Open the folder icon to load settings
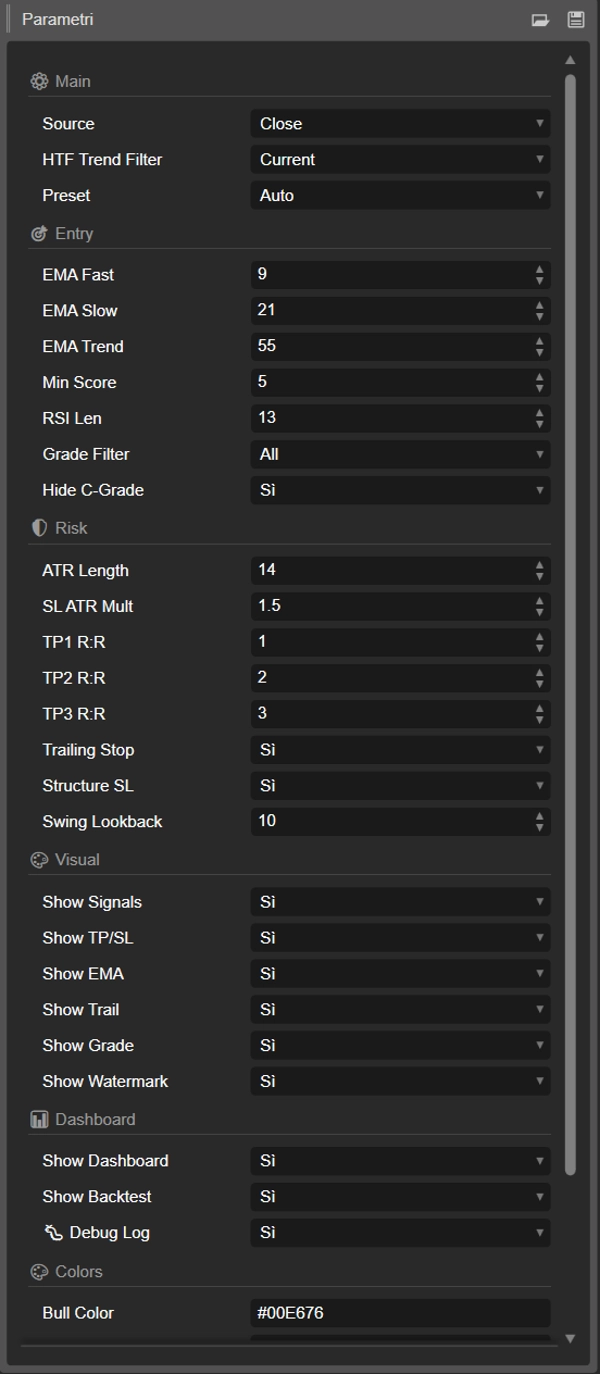This screenshot has width=600, height=1374. 542,18
